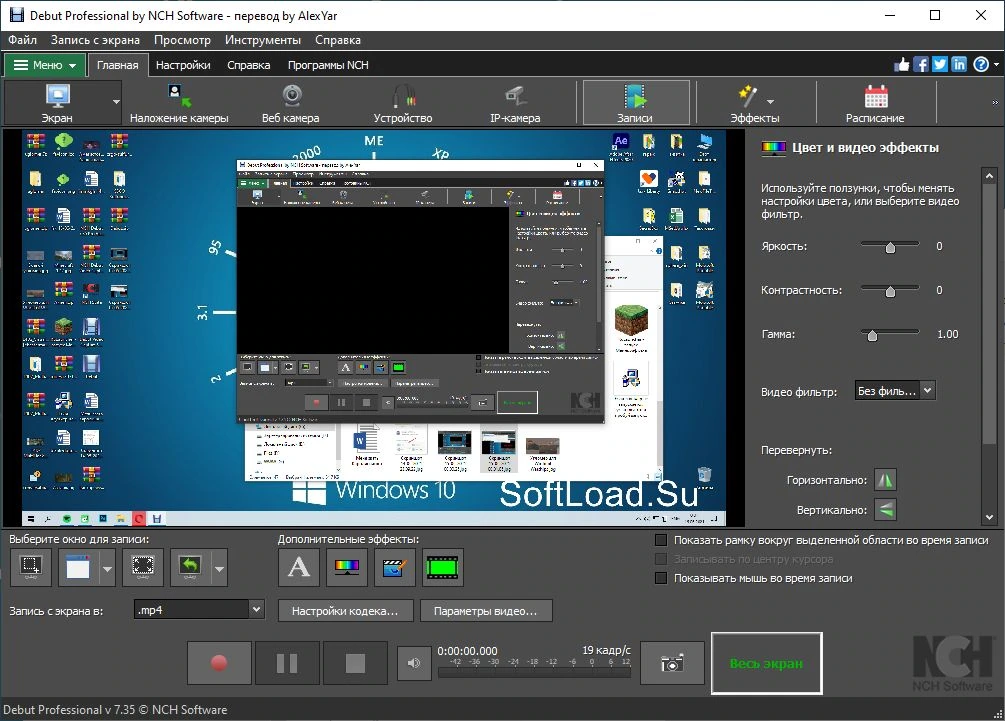Click the thumbs-up like icon

[902, 65]
